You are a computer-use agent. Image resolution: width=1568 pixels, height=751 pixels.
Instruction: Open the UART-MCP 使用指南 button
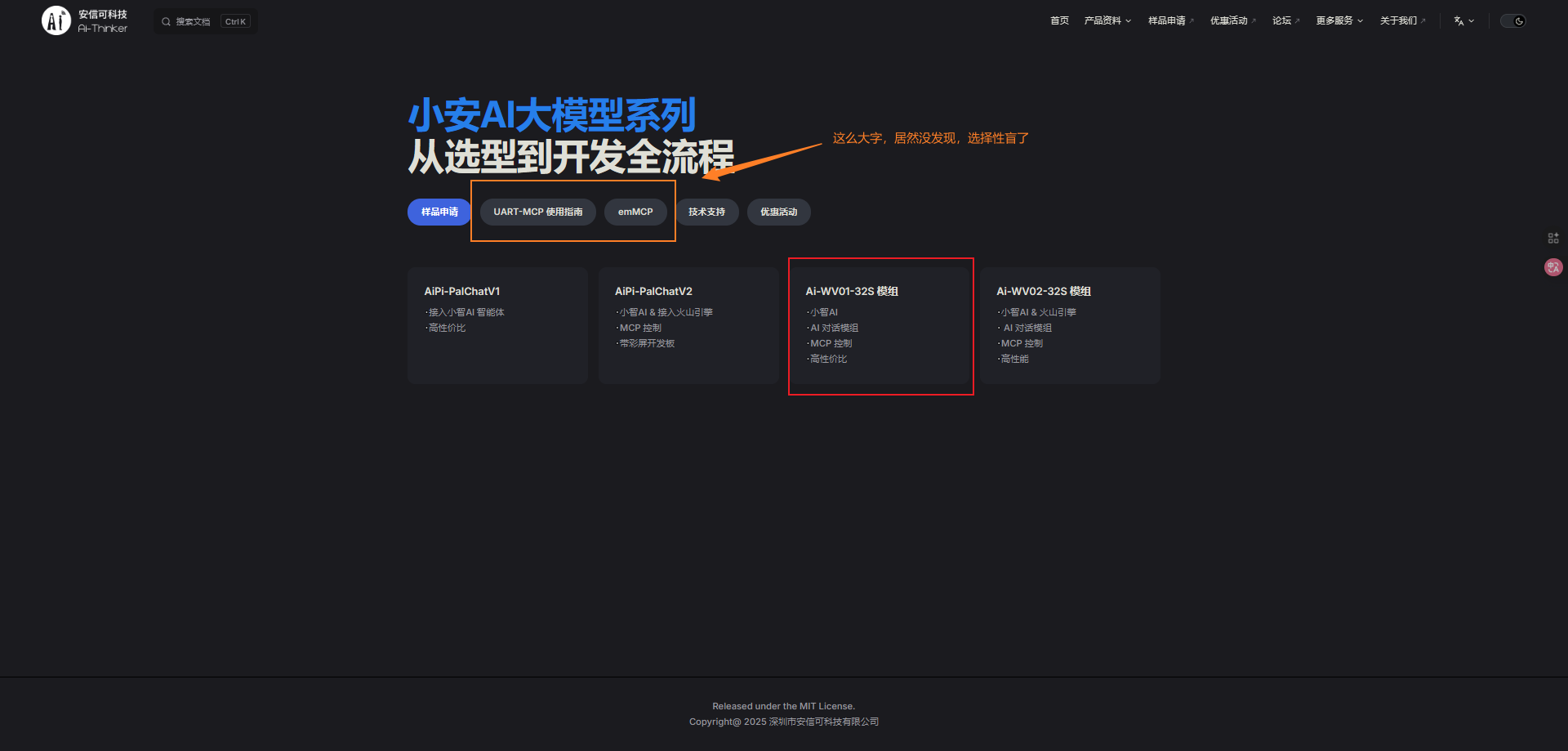(537, 212)
